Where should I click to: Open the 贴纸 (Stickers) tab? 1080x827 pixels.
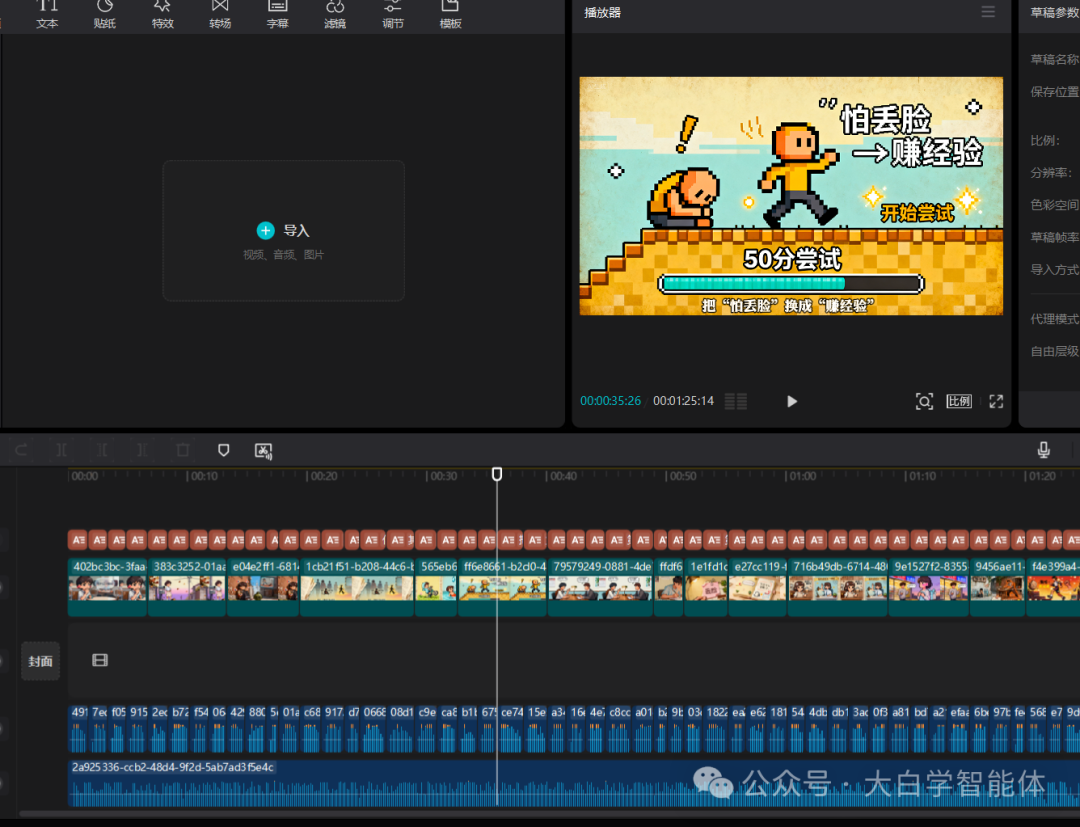point(105,14)
